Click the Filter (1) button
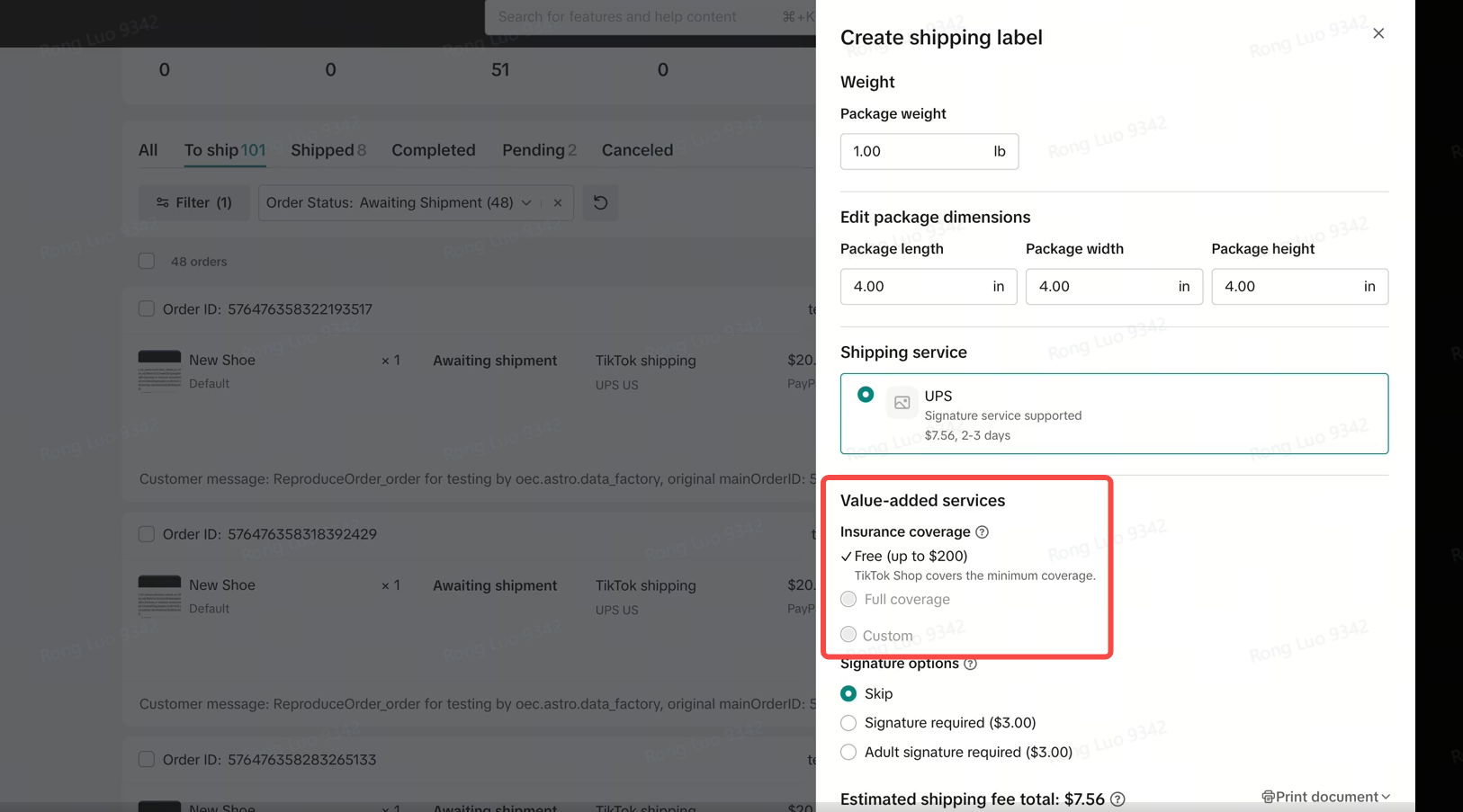Viewport: 1463px width, 812px height. coord(193,203)
